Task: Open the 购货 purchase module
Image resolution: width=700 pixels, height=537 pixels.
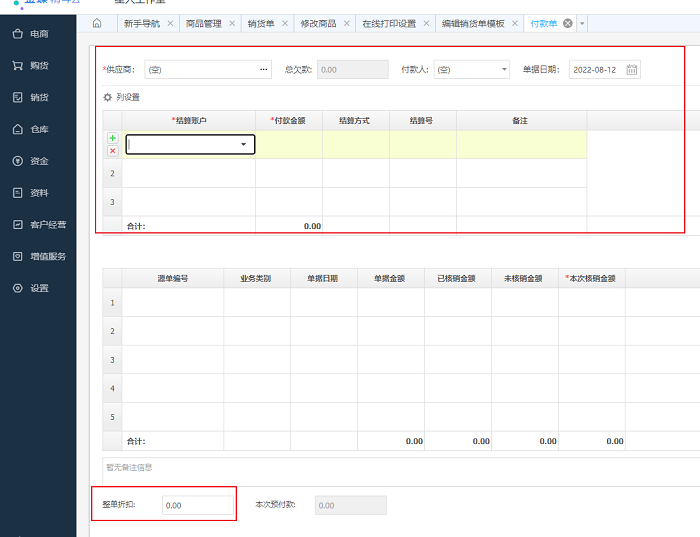Action: pos(38,66)
